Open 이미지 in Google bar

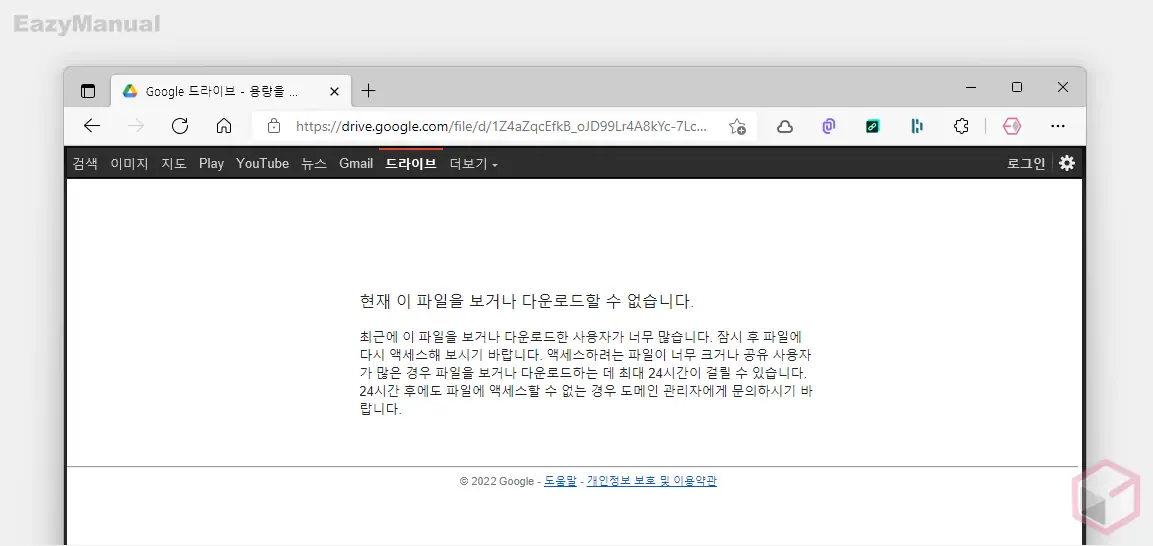129,163
